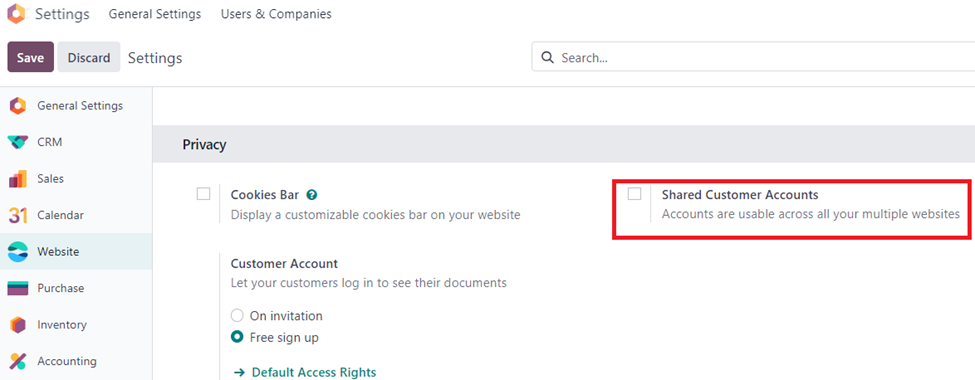The image size is (975, 380).
Task: Open General Settings sidebar icon
Action: click(17, 106)
